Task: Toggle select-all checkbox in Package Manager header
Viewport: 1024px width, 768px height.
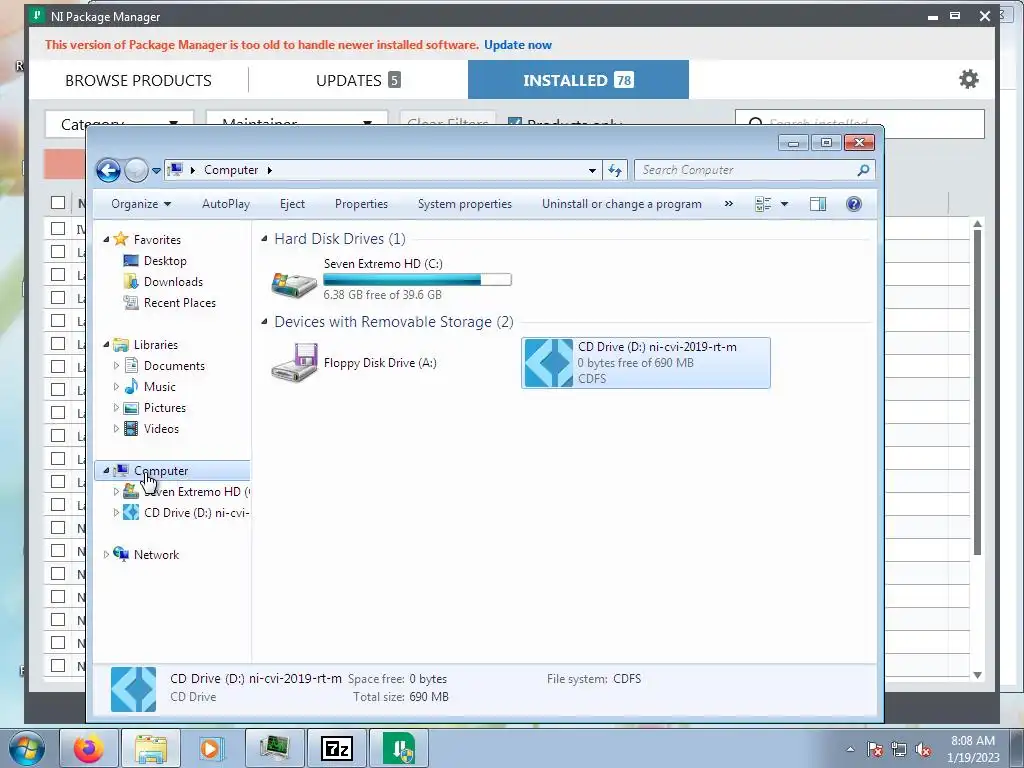Action: (58, 202)
